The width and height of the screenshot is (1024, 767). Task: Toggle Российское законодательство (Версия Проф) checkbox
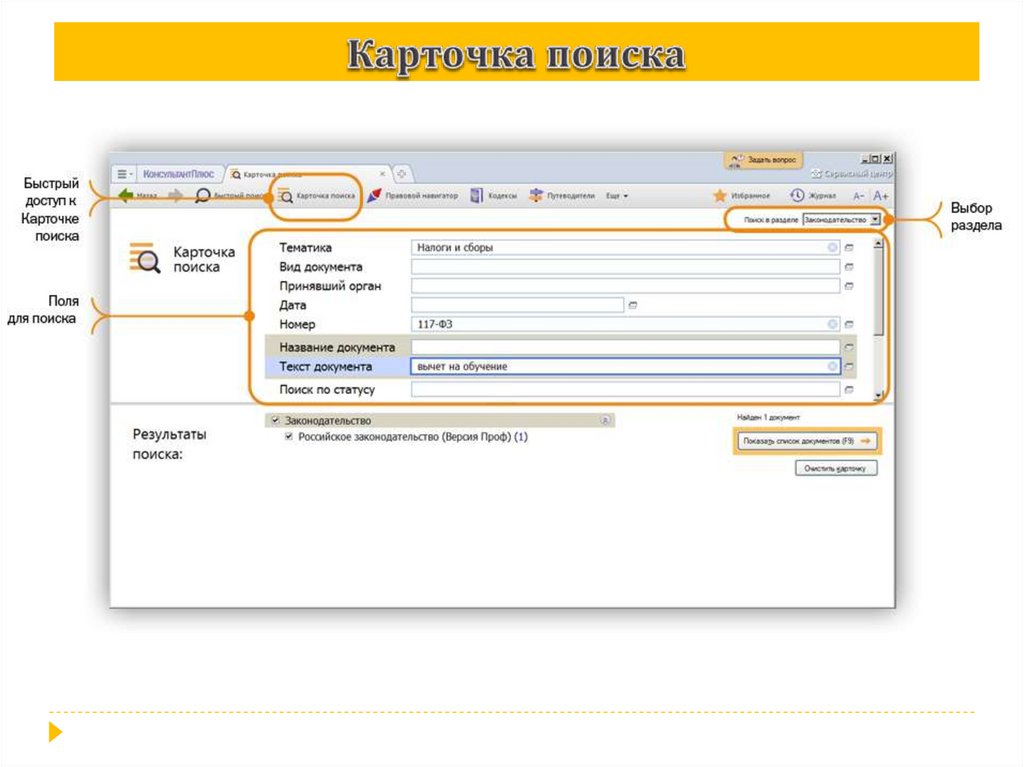coord(289,436)
